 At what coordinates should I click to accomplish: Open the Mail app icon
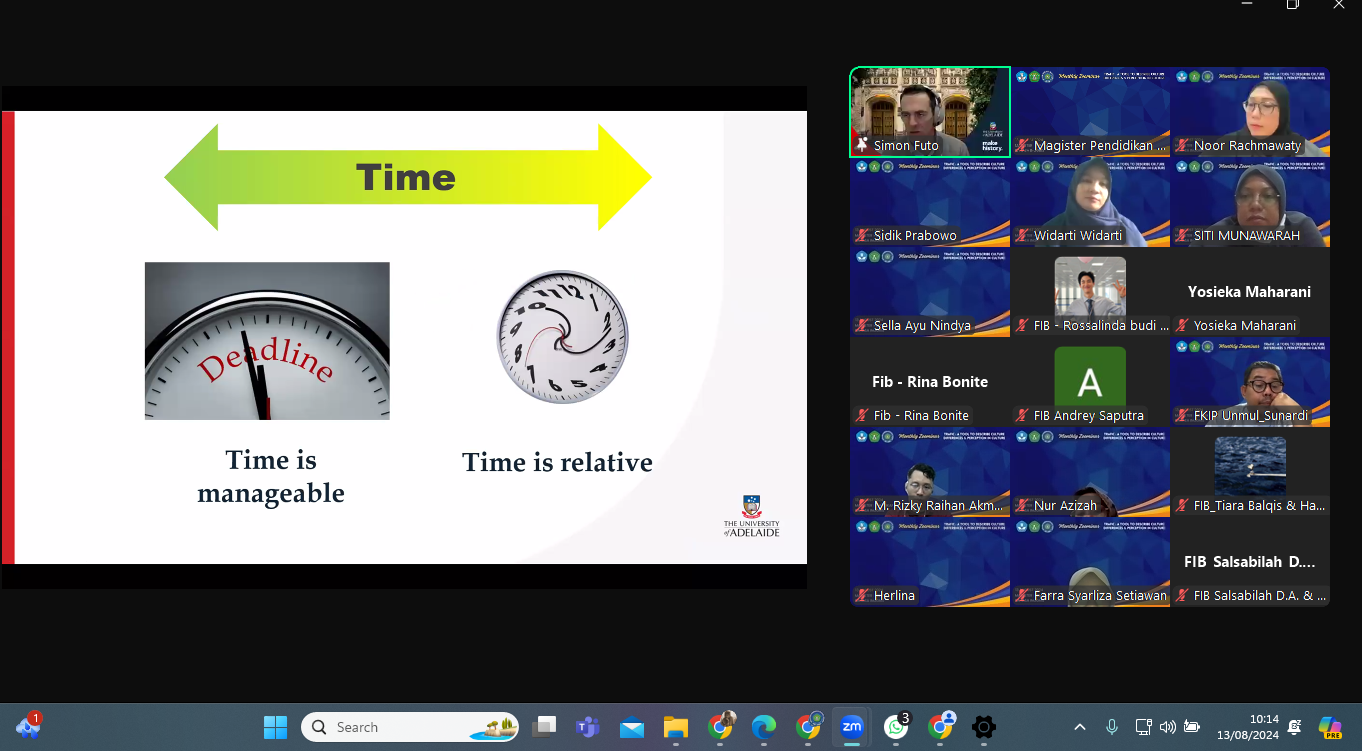[632, 727]
